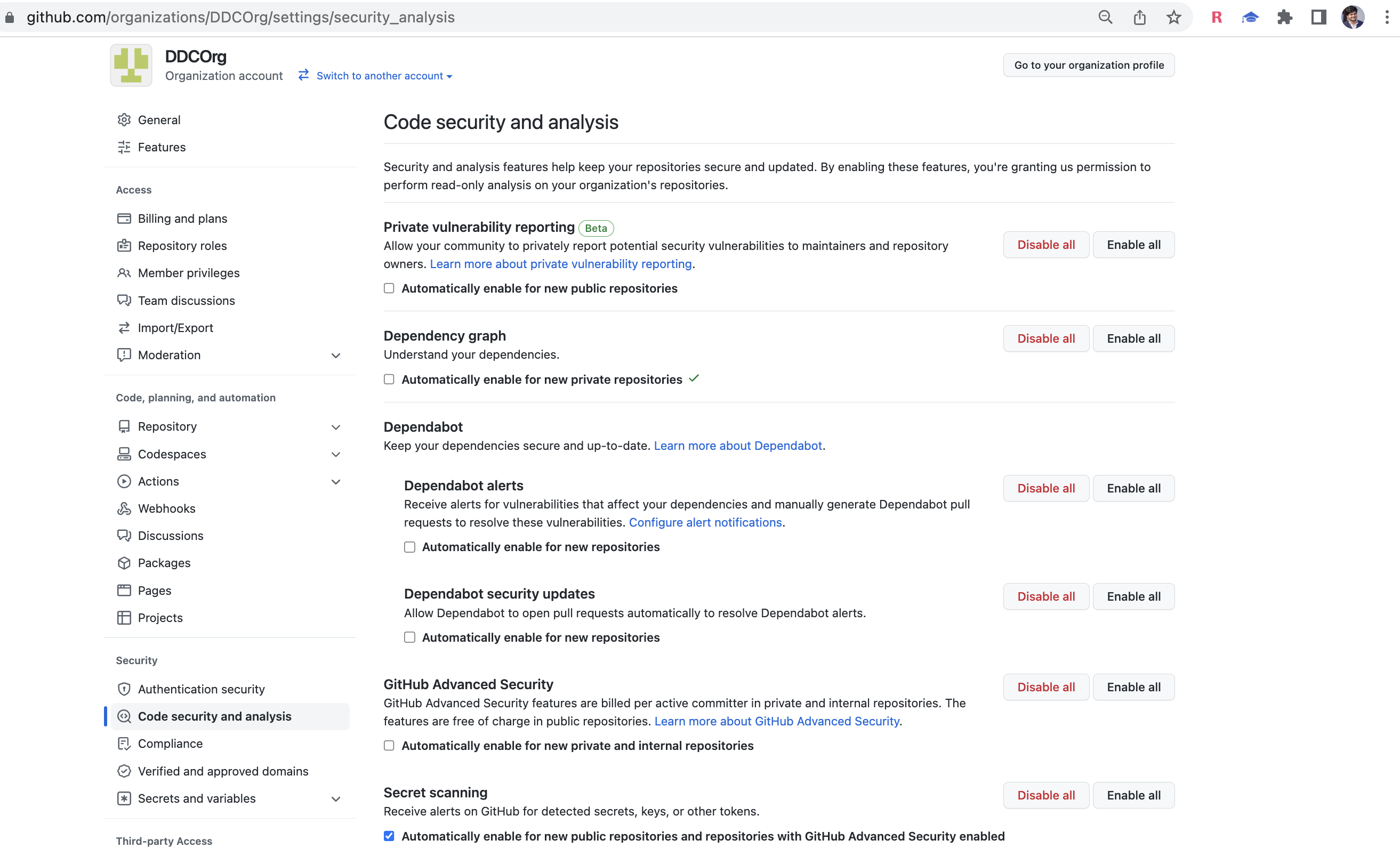The image size is (1400, 856).
Task: Expand the Repository section chevron
Action: coord(336,427)
